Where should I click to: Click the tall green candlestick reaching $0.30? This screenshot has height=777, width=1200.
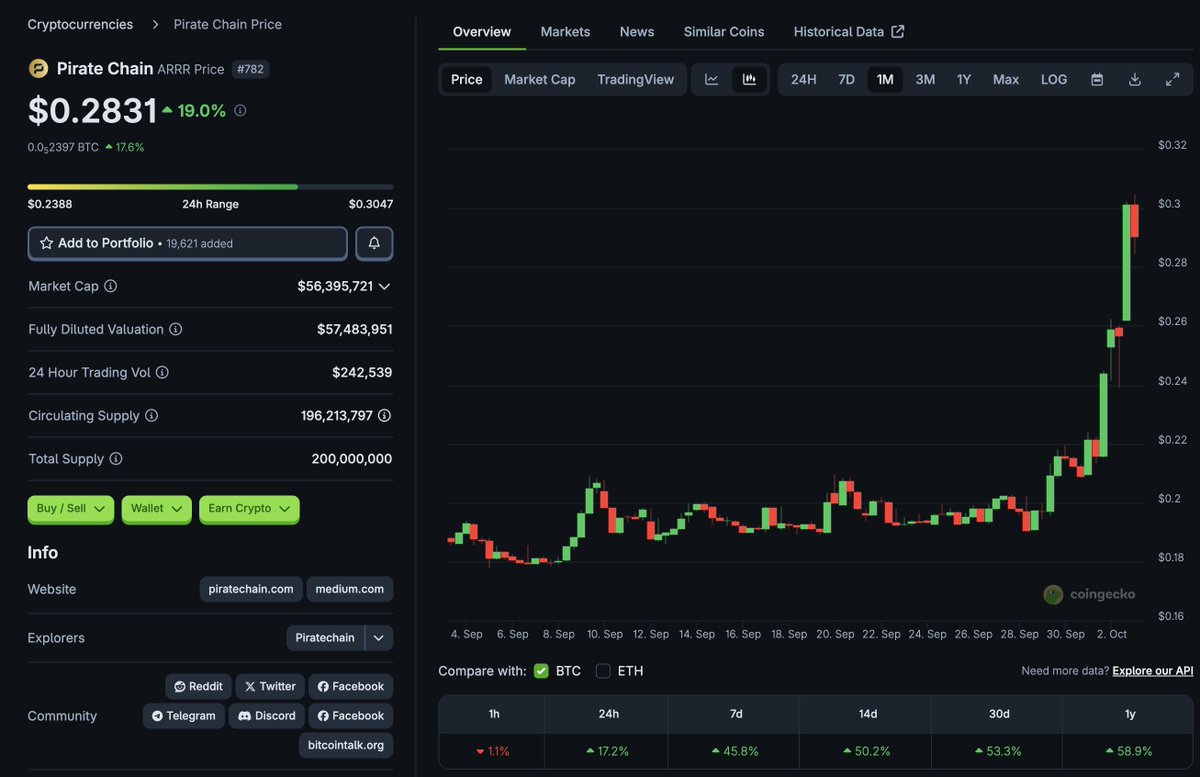[x=1126, y=262]
